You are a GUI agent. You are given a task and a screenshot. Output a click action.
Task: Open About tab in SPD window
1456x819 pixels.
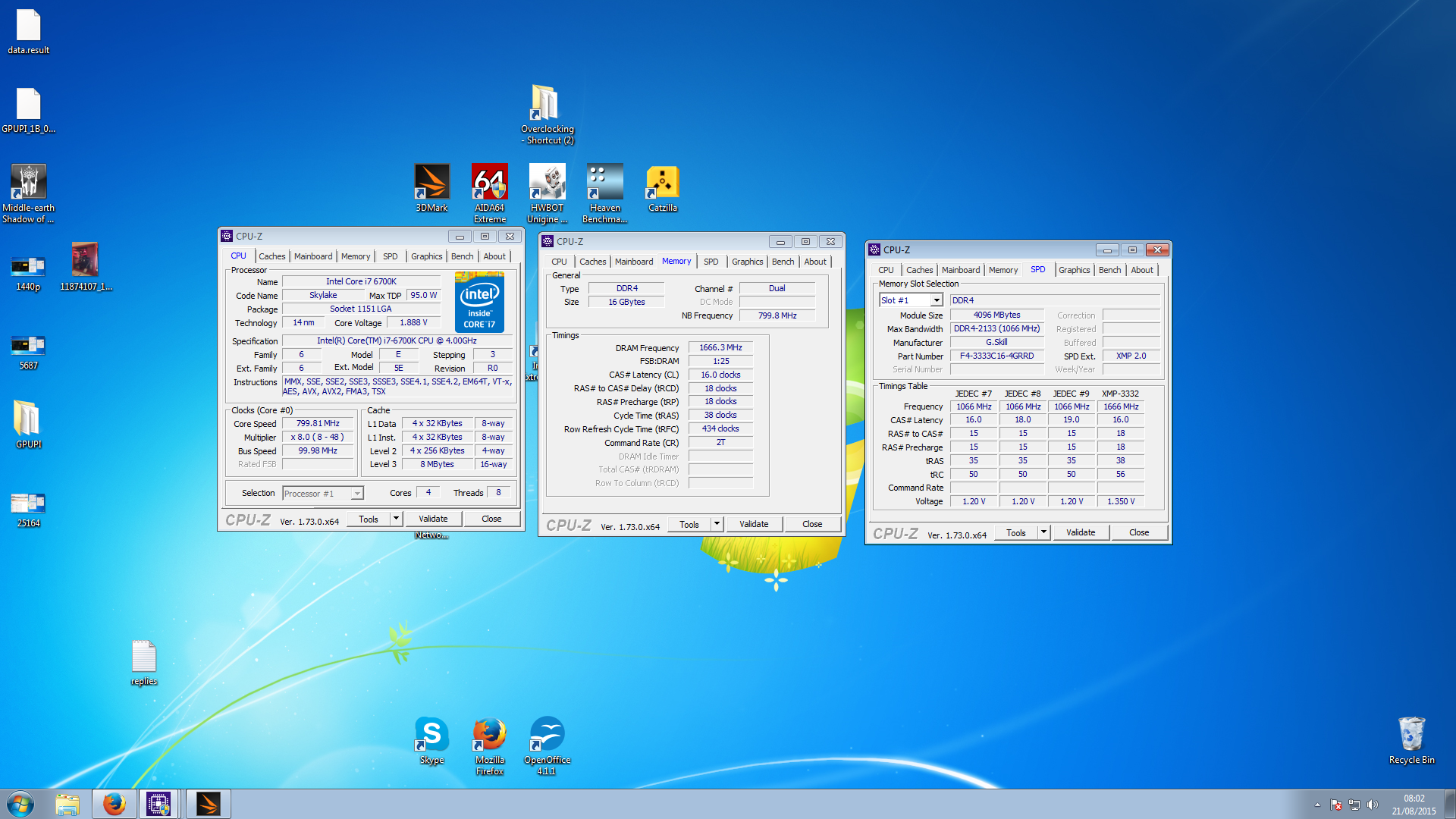point(1142,270)
